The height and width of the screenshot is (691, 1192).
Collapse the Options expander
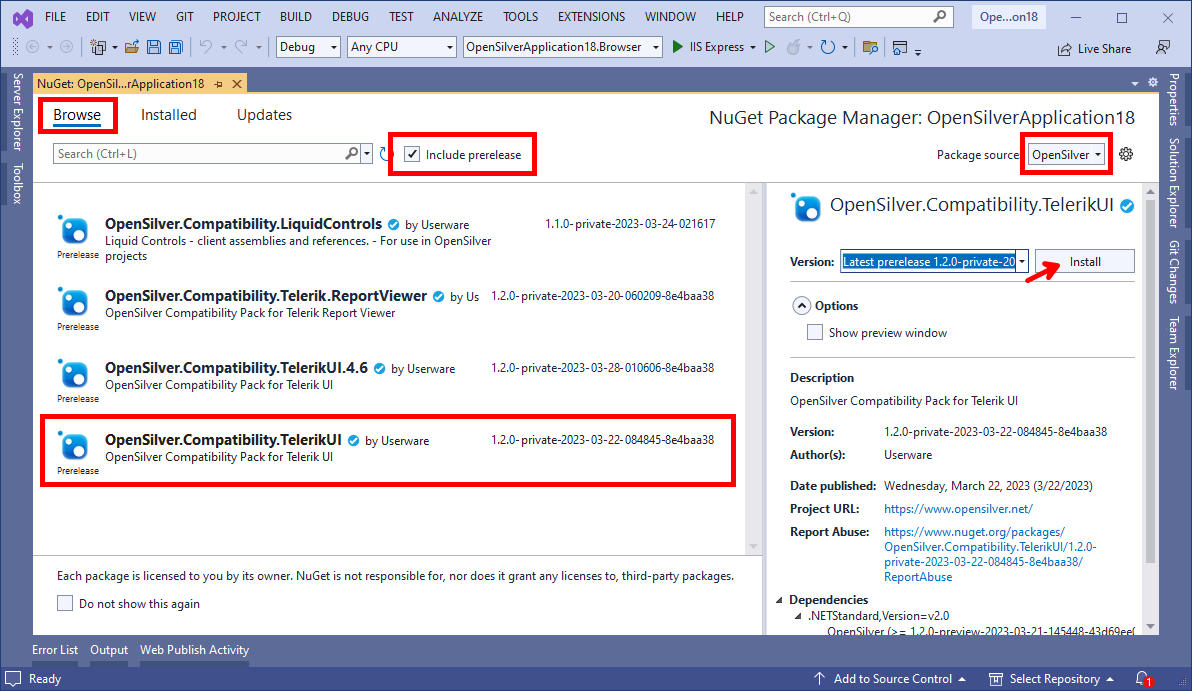801,306
